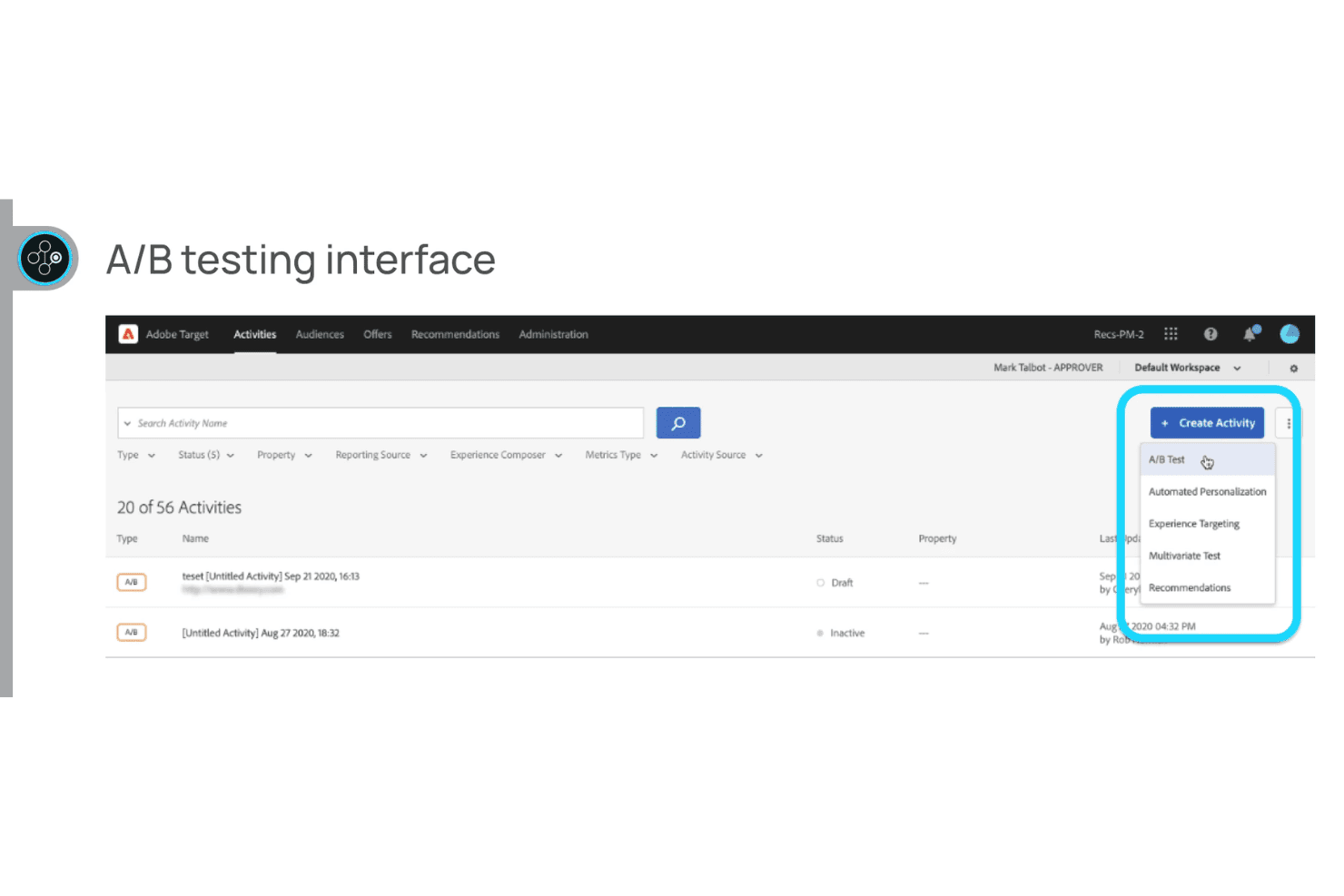Open the Property filter dropdown

click(284, 455)
